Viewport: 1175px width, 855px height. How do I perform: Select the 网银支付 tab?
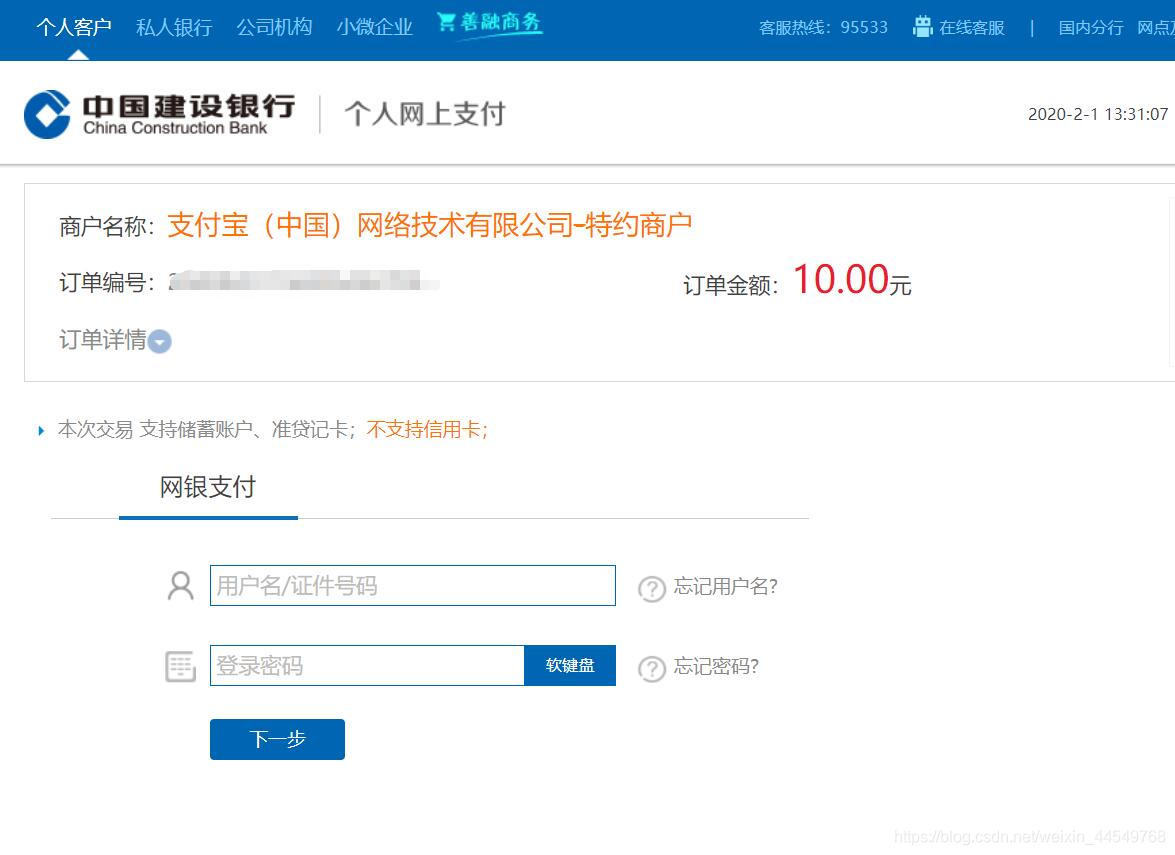(208, 488)
